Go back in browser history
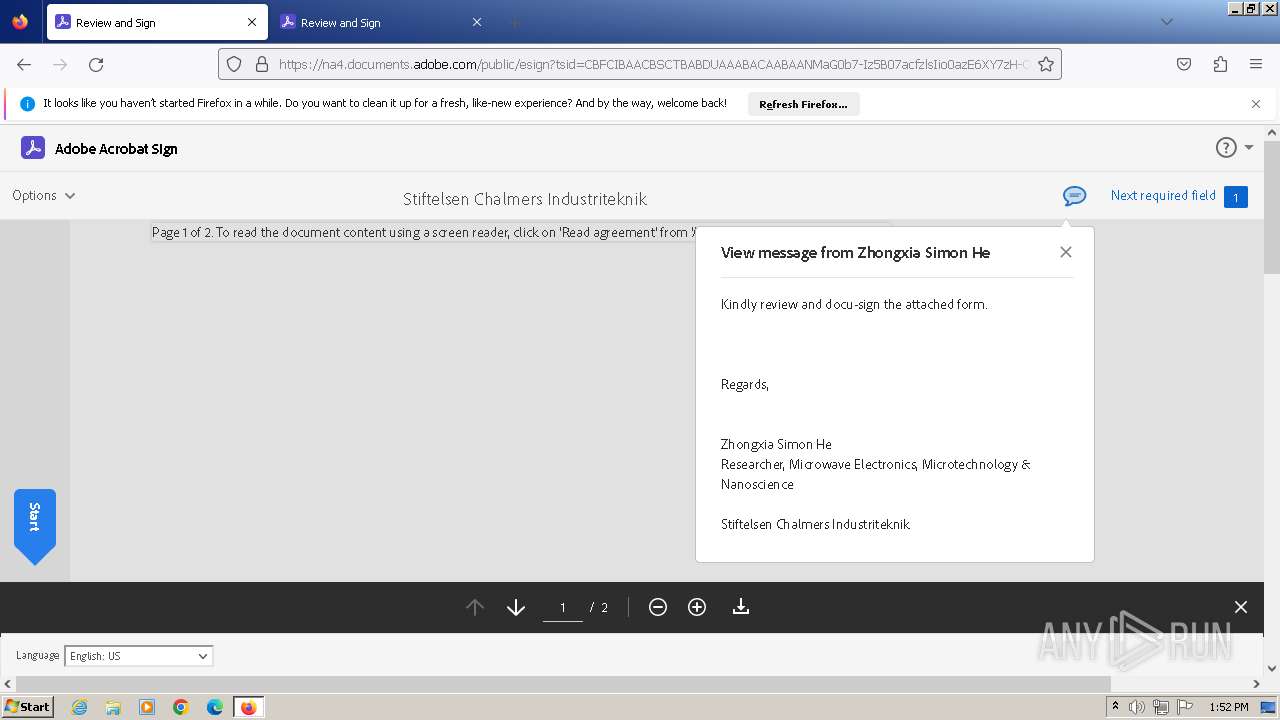Screen dimensions: 1280x720 (x=24, y=64)
